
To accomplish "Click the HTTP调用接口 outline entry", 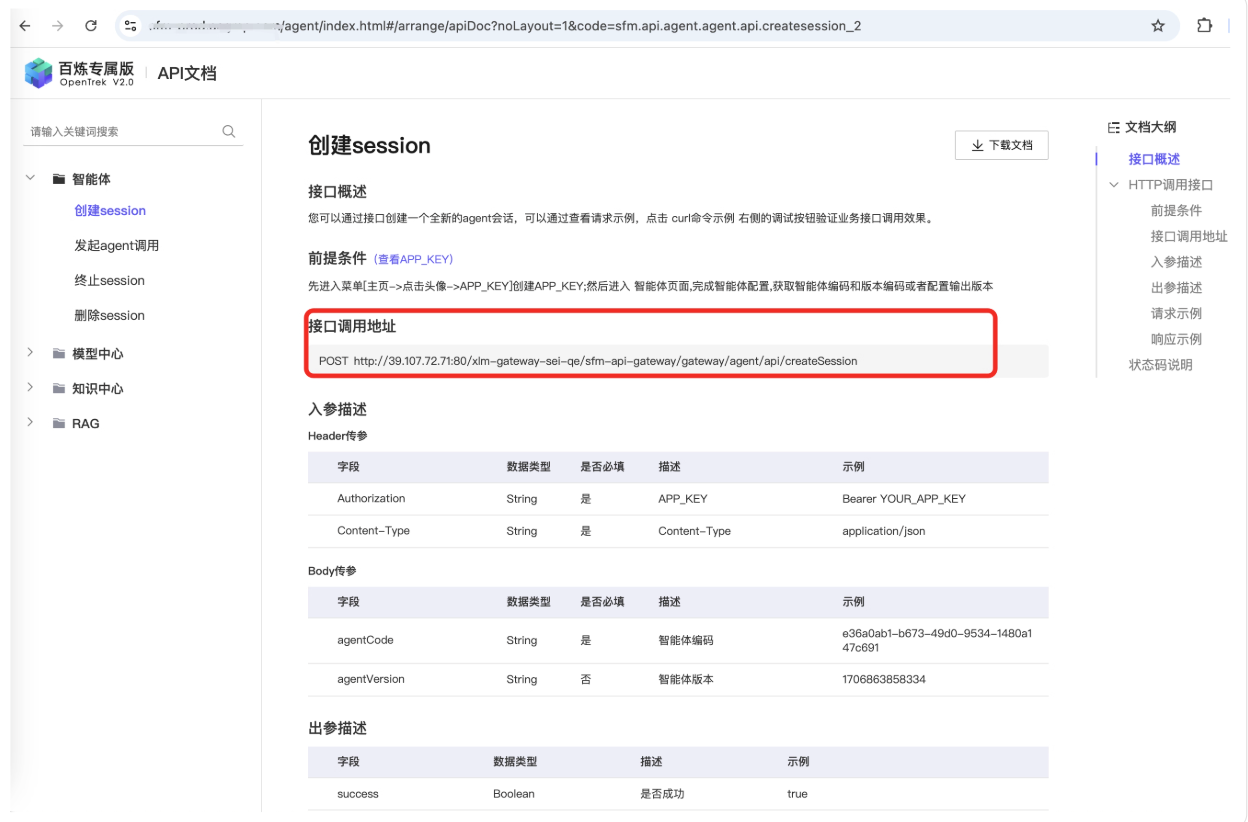I will (1170, 185).
